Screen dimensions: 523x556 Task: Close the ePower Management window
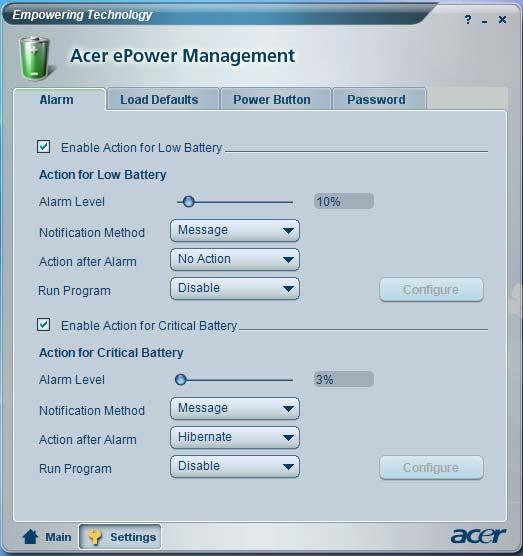pos(502,20)
